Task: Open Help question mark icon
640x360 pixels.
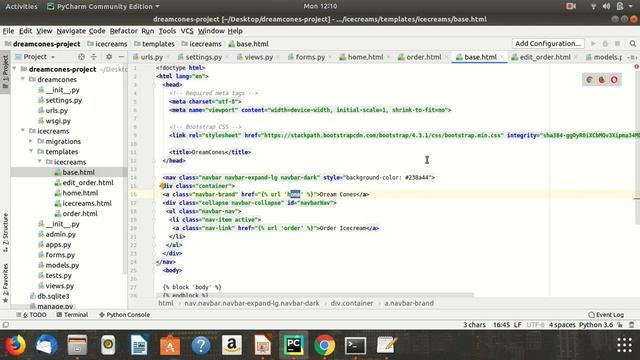Action: [x=201, y=345]
